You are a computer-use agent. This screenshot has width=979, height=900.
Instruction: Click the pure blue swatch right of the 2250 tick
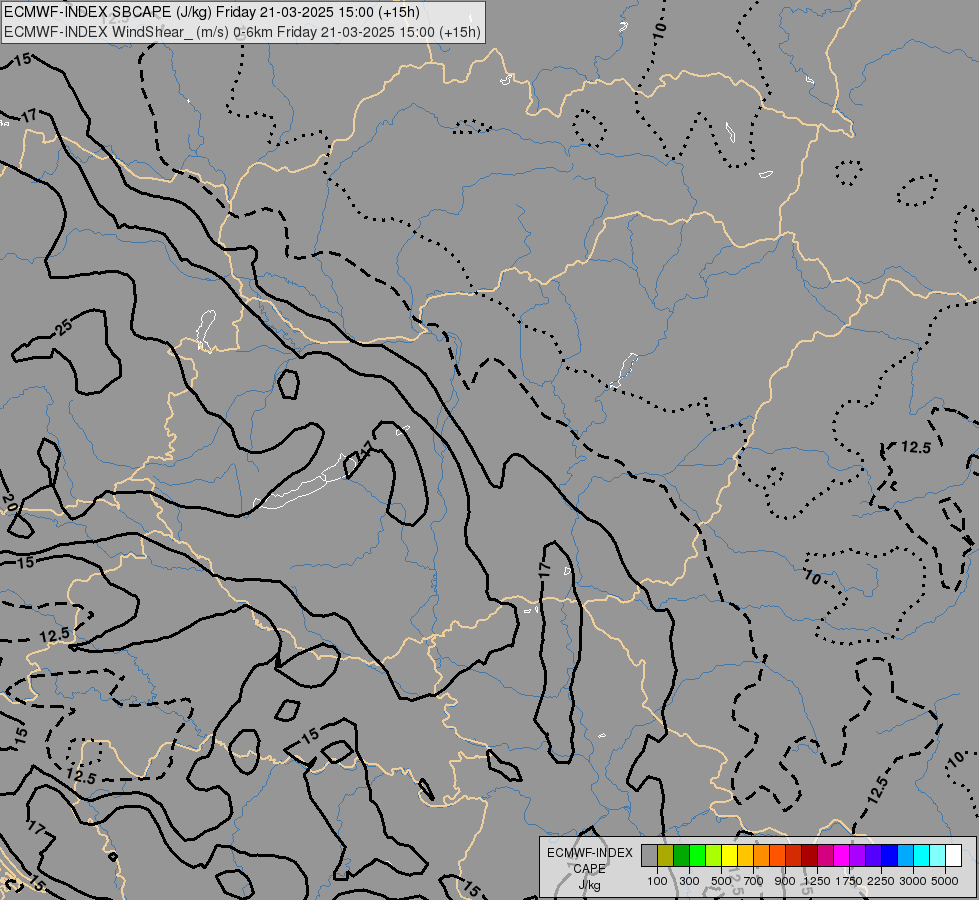point(890,855)
